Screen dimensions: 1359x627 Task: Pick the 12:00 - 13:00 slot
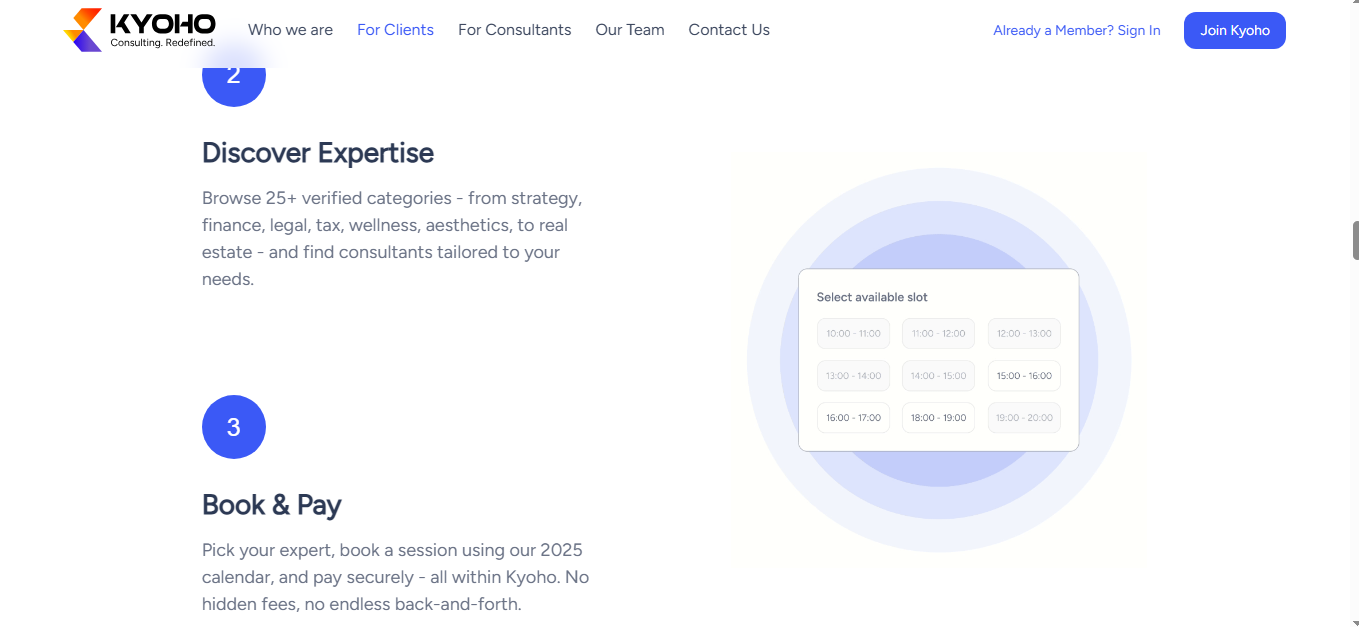(x=1024, y=334)
